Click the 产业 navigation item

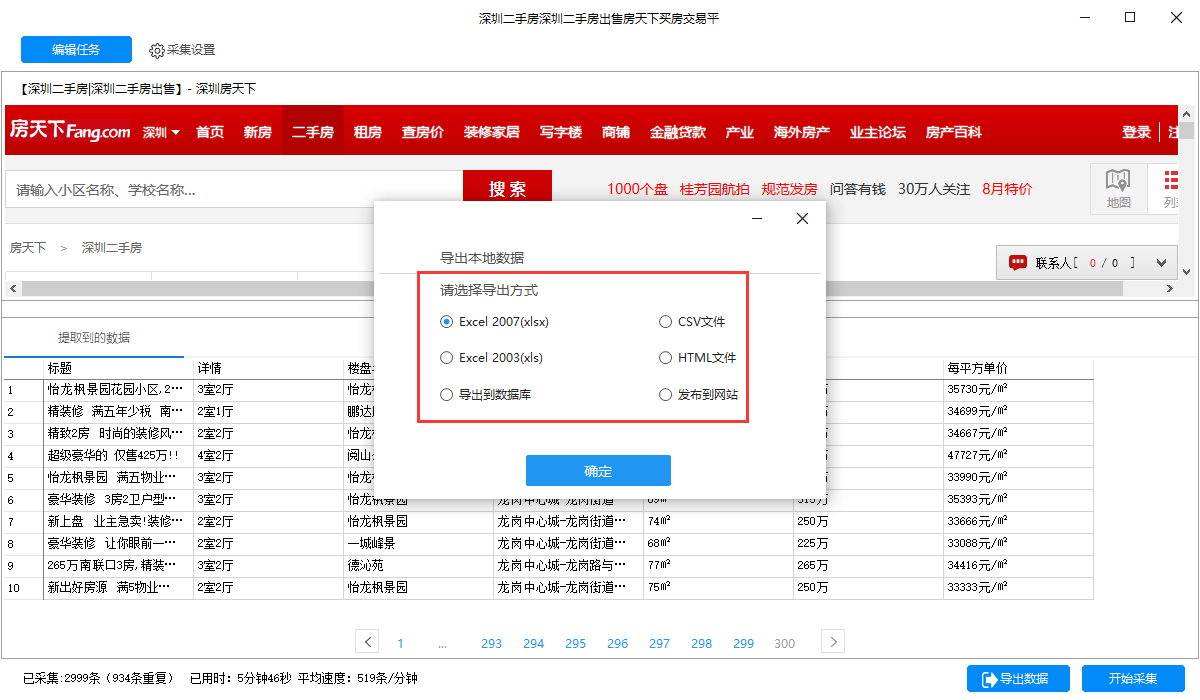(739, 132)
